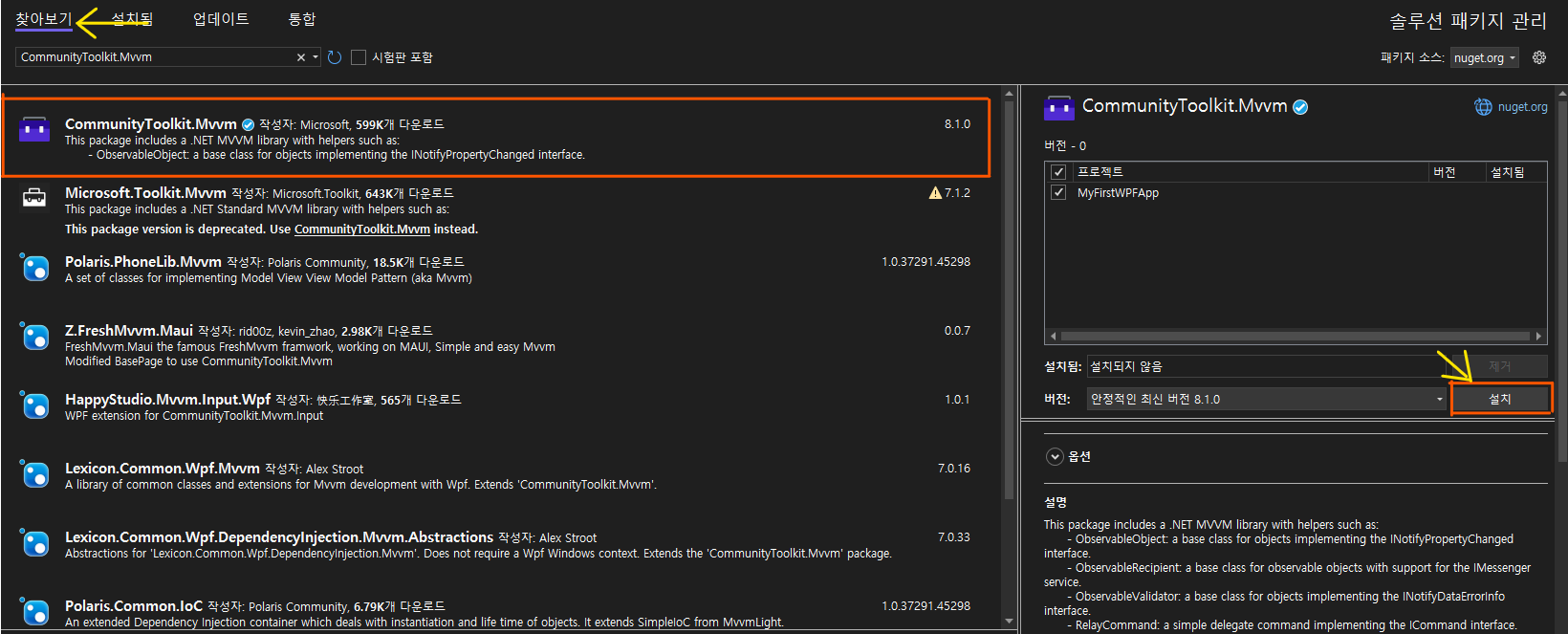Open the package source nuget.org dropdown
This screenshot has height=634, width=1568.
[1484, 58]
